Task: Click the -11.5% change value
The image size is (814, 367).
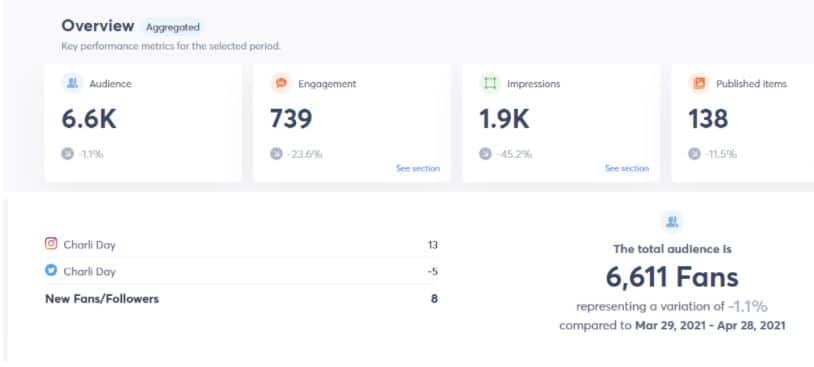Action: click(x=721, y=154)
